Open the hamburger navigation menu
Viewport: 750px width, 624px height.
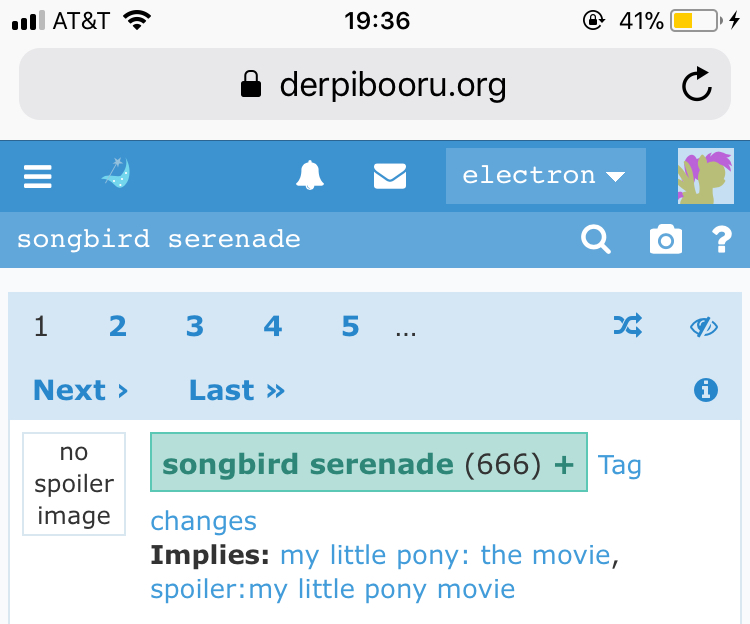tap(38, 176)
